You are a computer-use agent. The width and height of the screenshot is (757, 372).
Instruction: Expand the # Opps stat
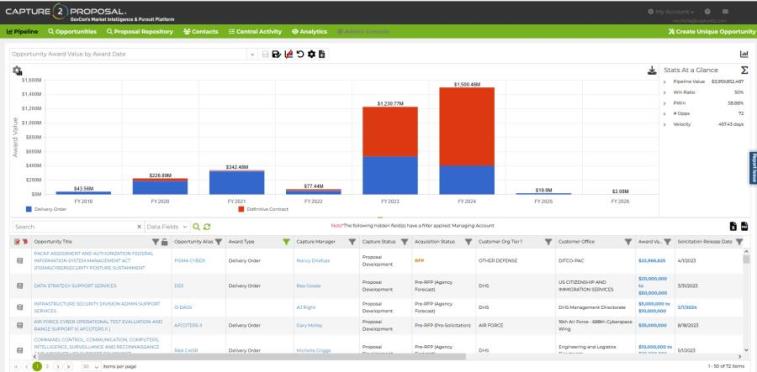point(665,113)
